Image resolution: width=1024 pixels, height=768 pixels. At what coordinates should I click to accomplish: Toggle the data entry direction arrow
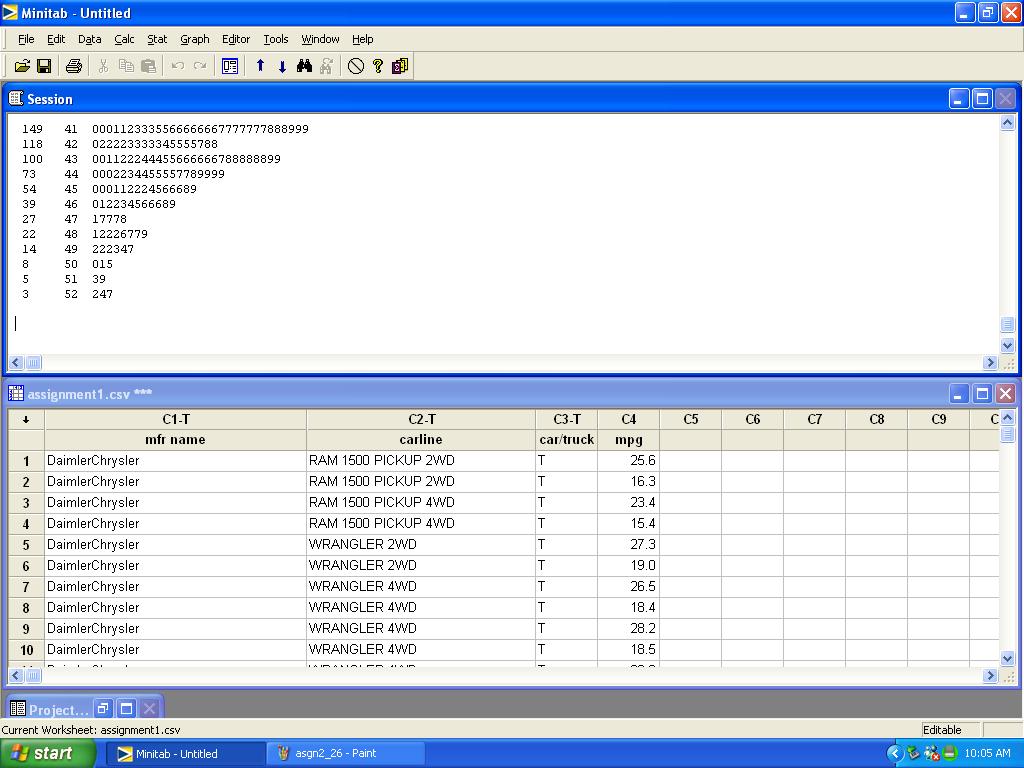pos(26,419)
